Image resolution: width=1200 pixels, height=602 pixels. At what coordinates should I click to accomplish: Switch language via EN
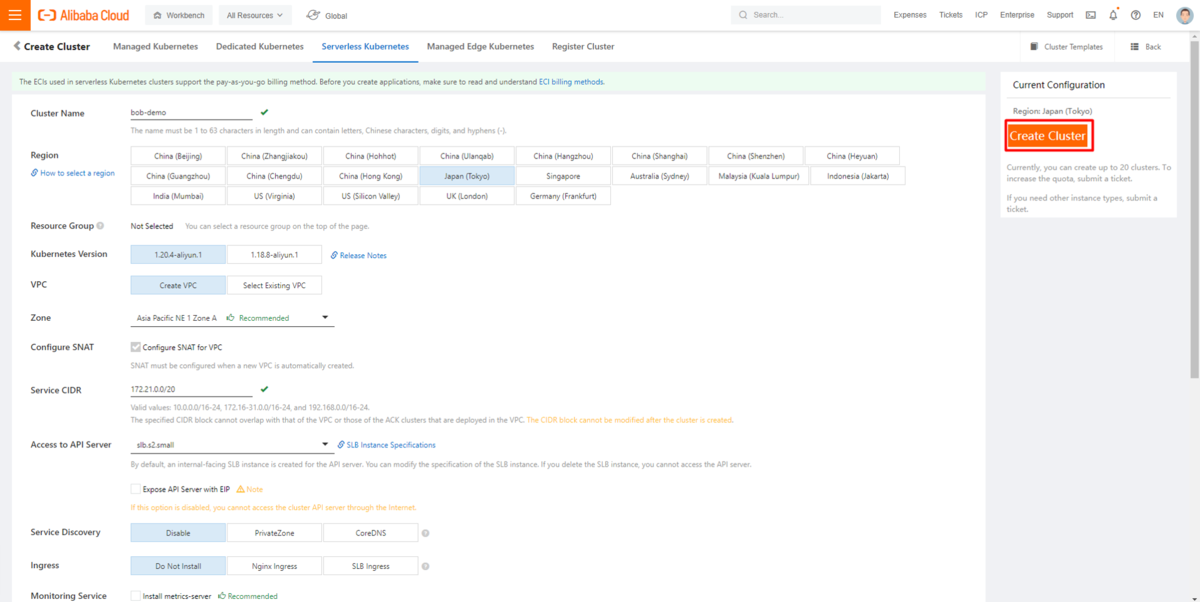coord(1158,15)
